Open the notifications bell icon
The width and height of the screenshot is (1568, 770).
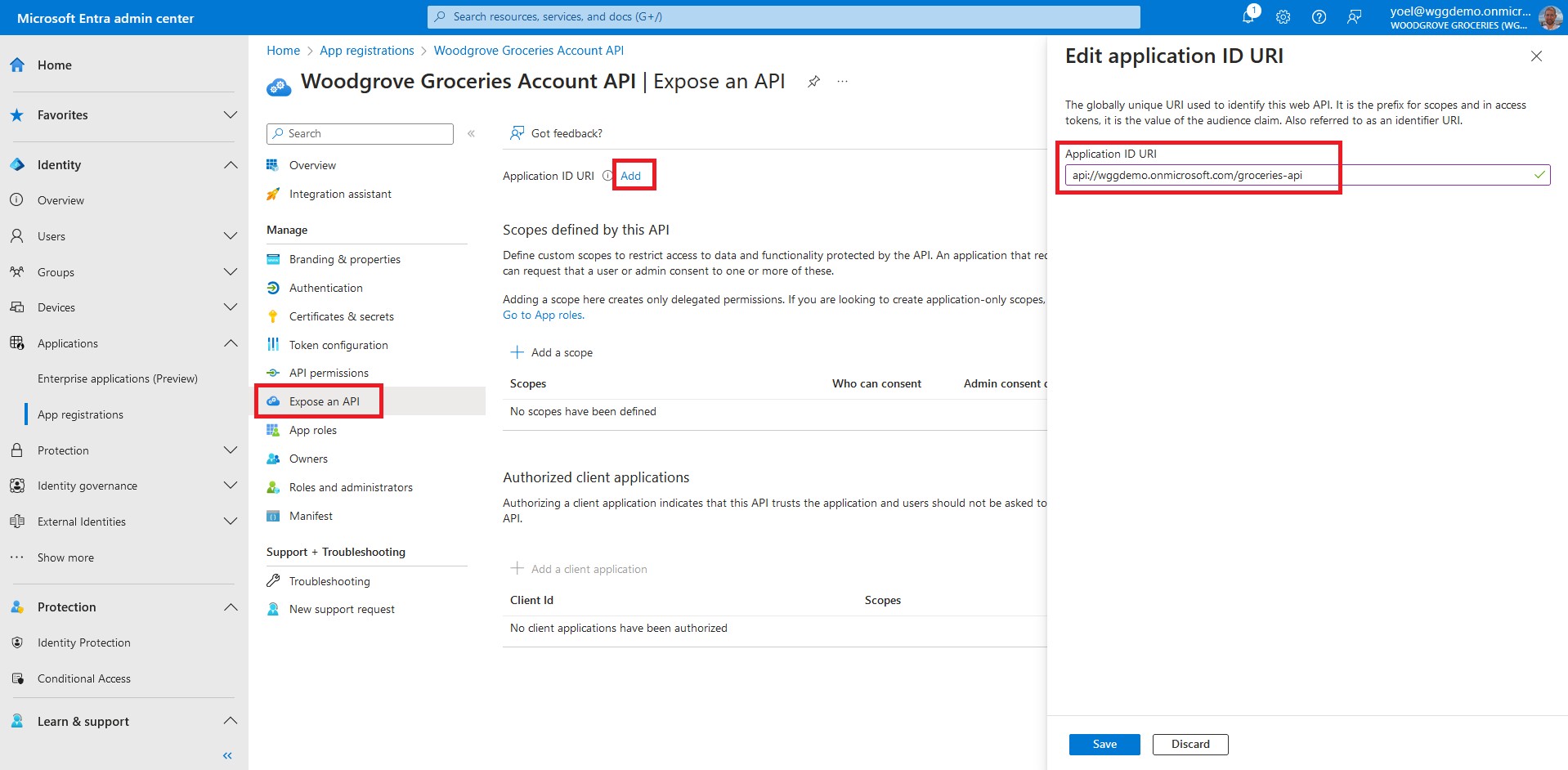1248,16
